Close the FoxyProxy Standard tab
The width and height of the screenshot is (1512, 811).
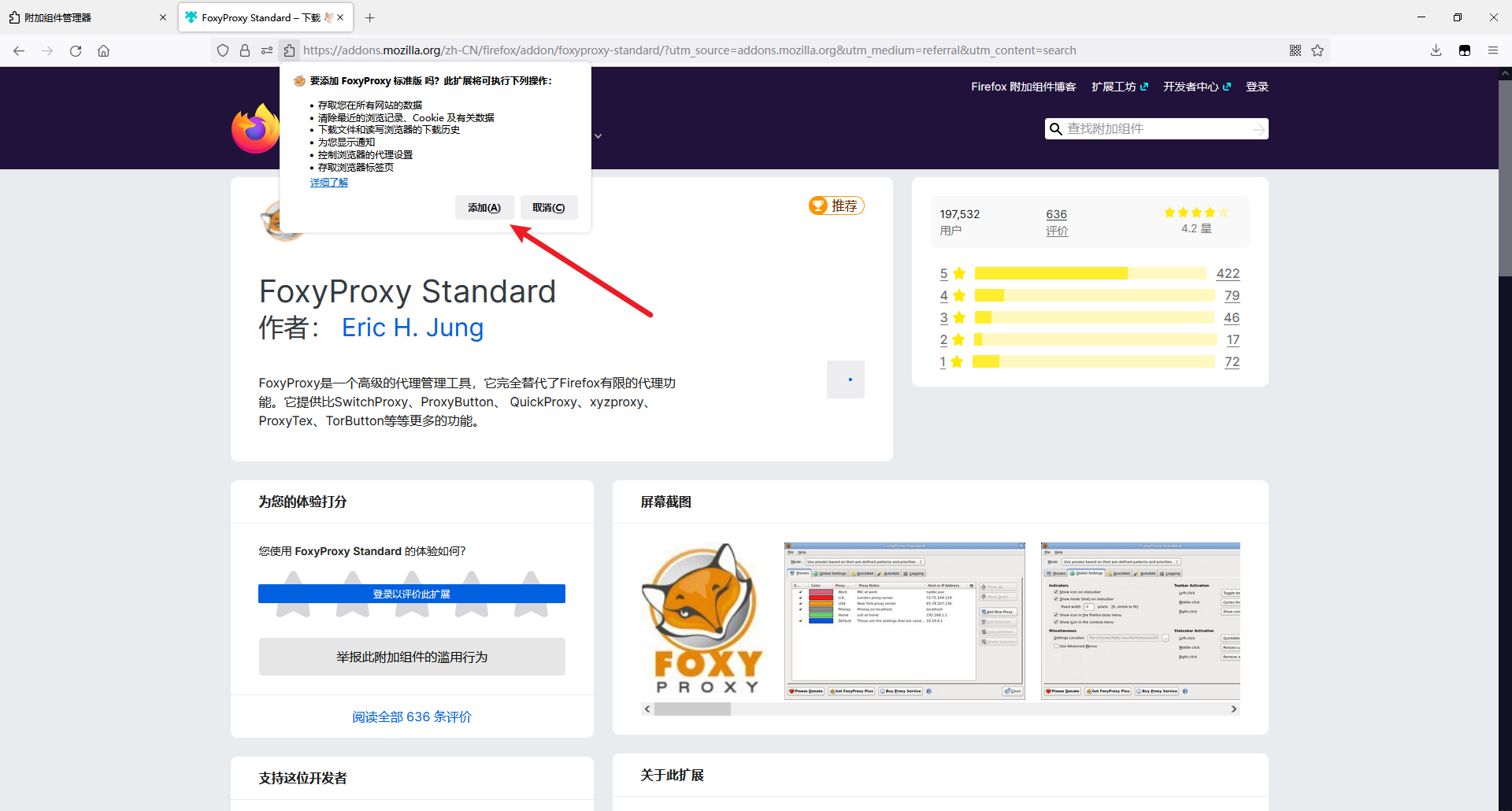click(340, 17)
